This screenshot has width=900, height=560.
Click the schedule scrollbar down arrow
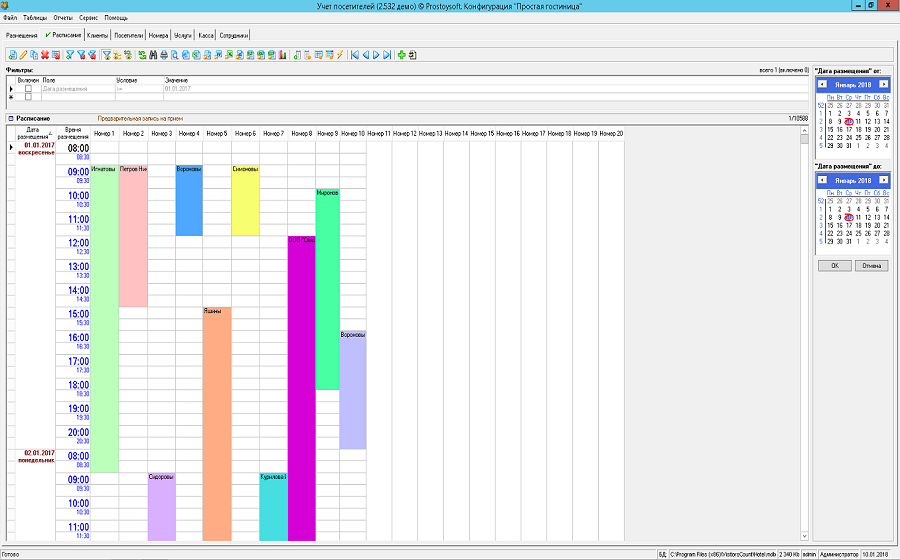[x=804, y=536]
